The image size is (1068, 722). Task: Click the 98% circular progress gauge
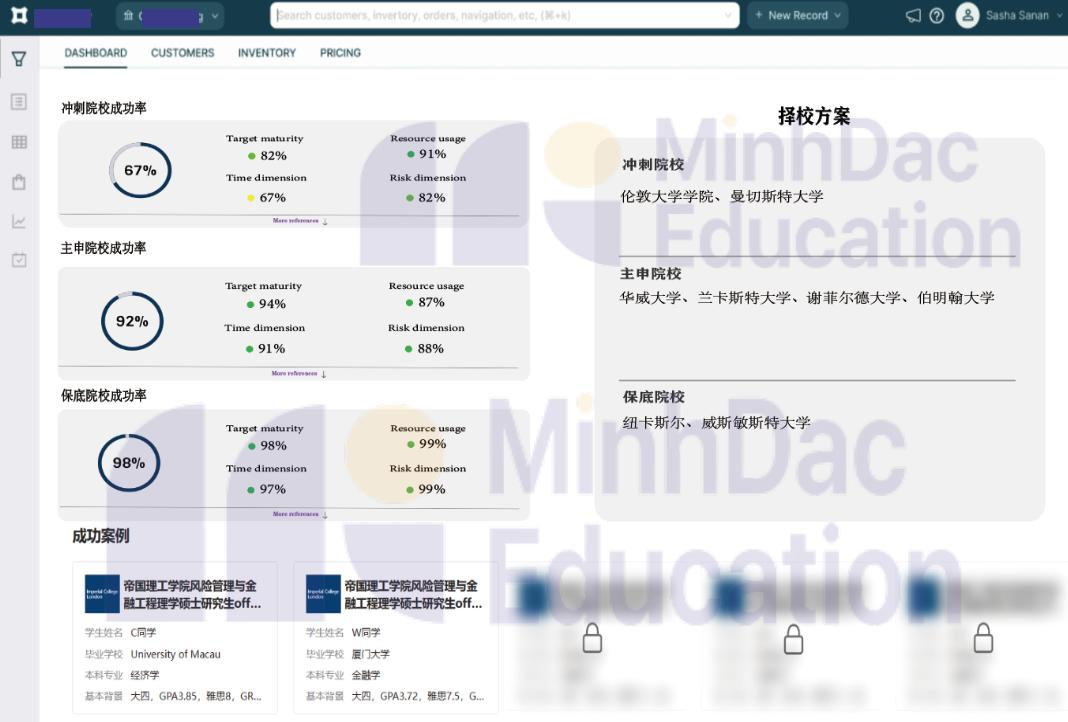tap(129, 463)
